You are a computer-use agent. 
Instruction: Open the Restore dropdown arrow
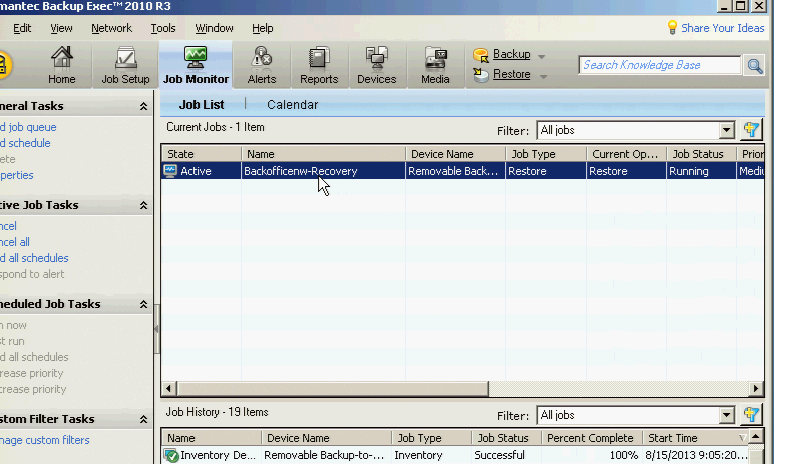click(543, 77)
